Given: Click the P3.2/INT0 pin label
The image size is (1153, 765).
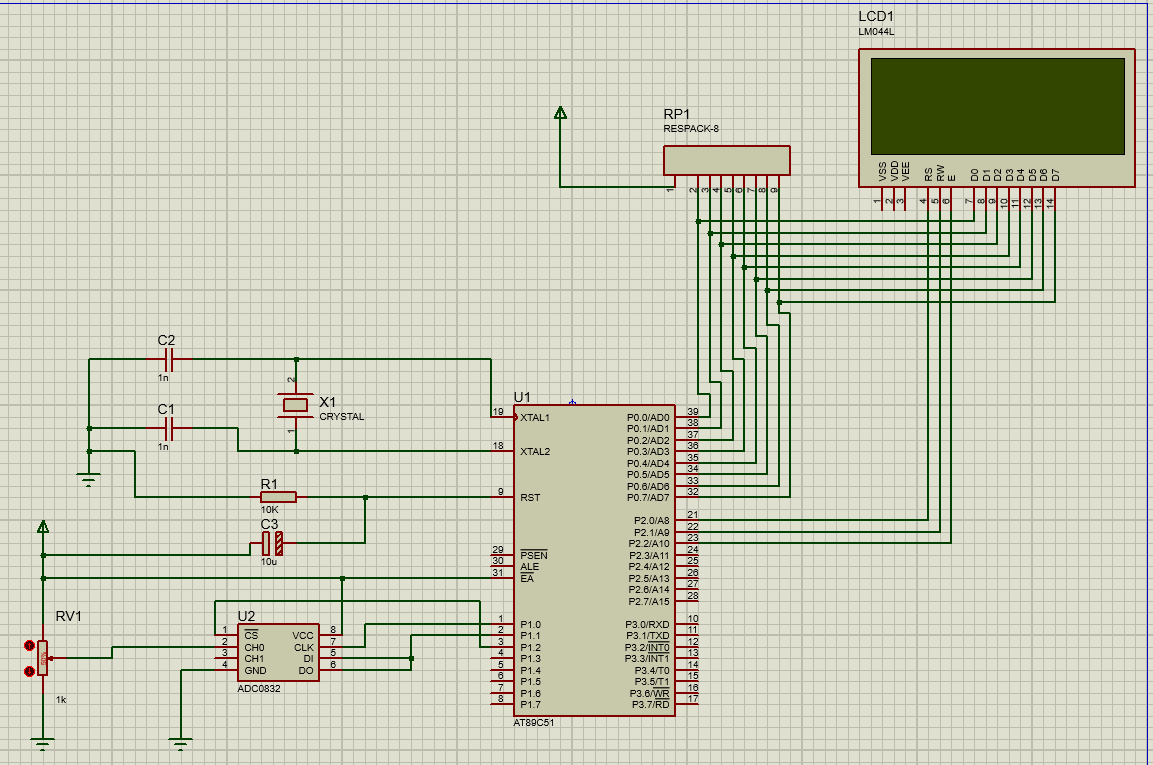Looking at the screenshot, I should tap(647, 647).
